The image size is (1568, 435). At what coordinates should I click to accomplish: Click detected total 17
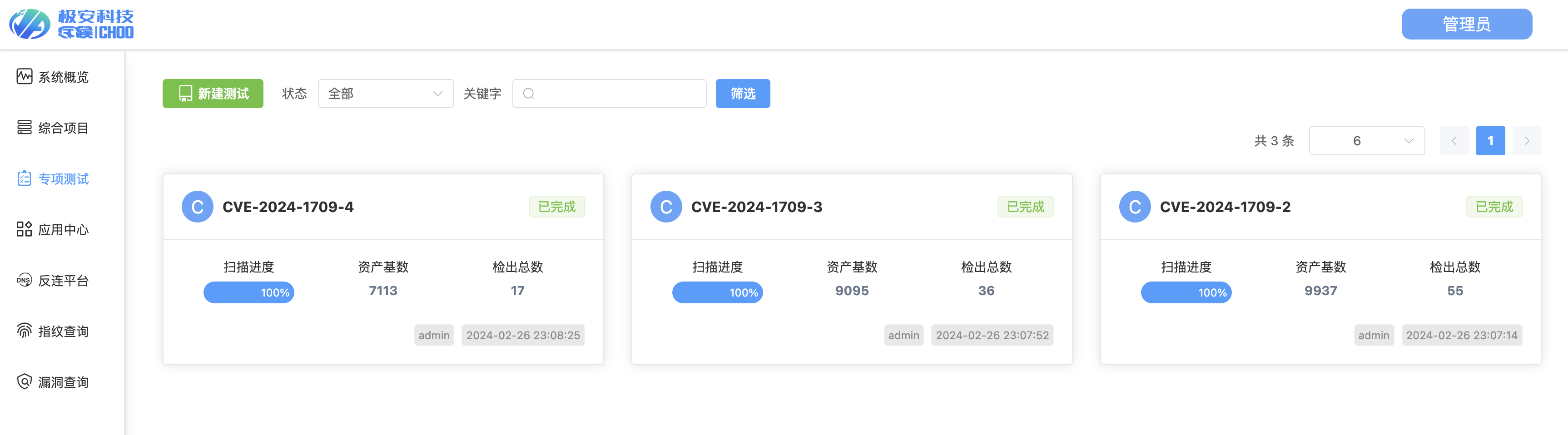pos(517,291)
